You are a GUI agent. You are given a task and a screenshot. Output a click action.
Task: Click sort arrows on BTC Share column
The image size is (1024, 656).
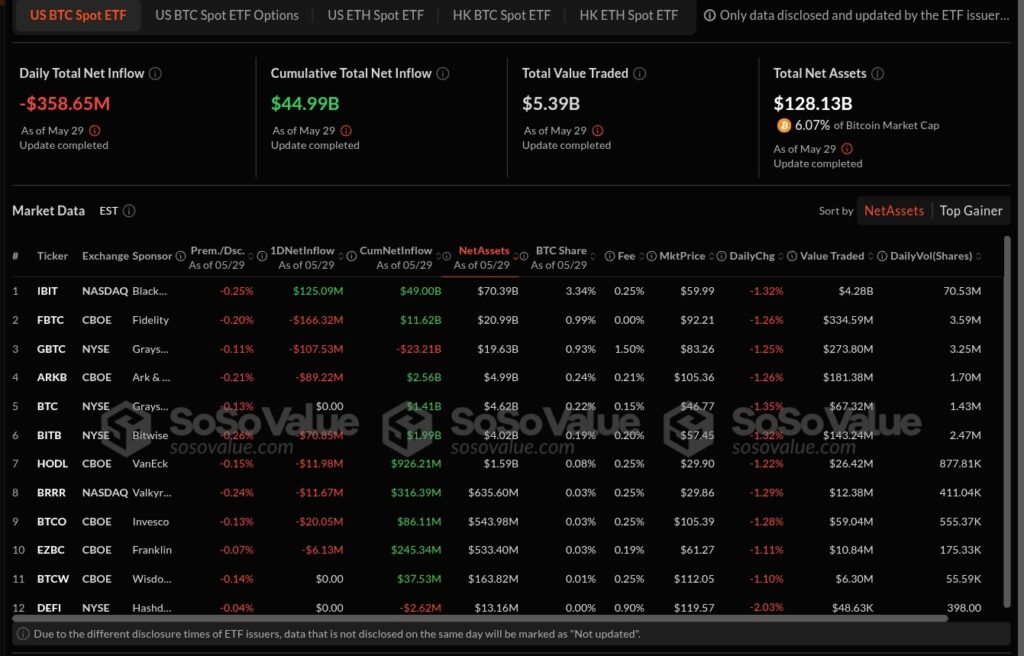click(x=592, y=256)
